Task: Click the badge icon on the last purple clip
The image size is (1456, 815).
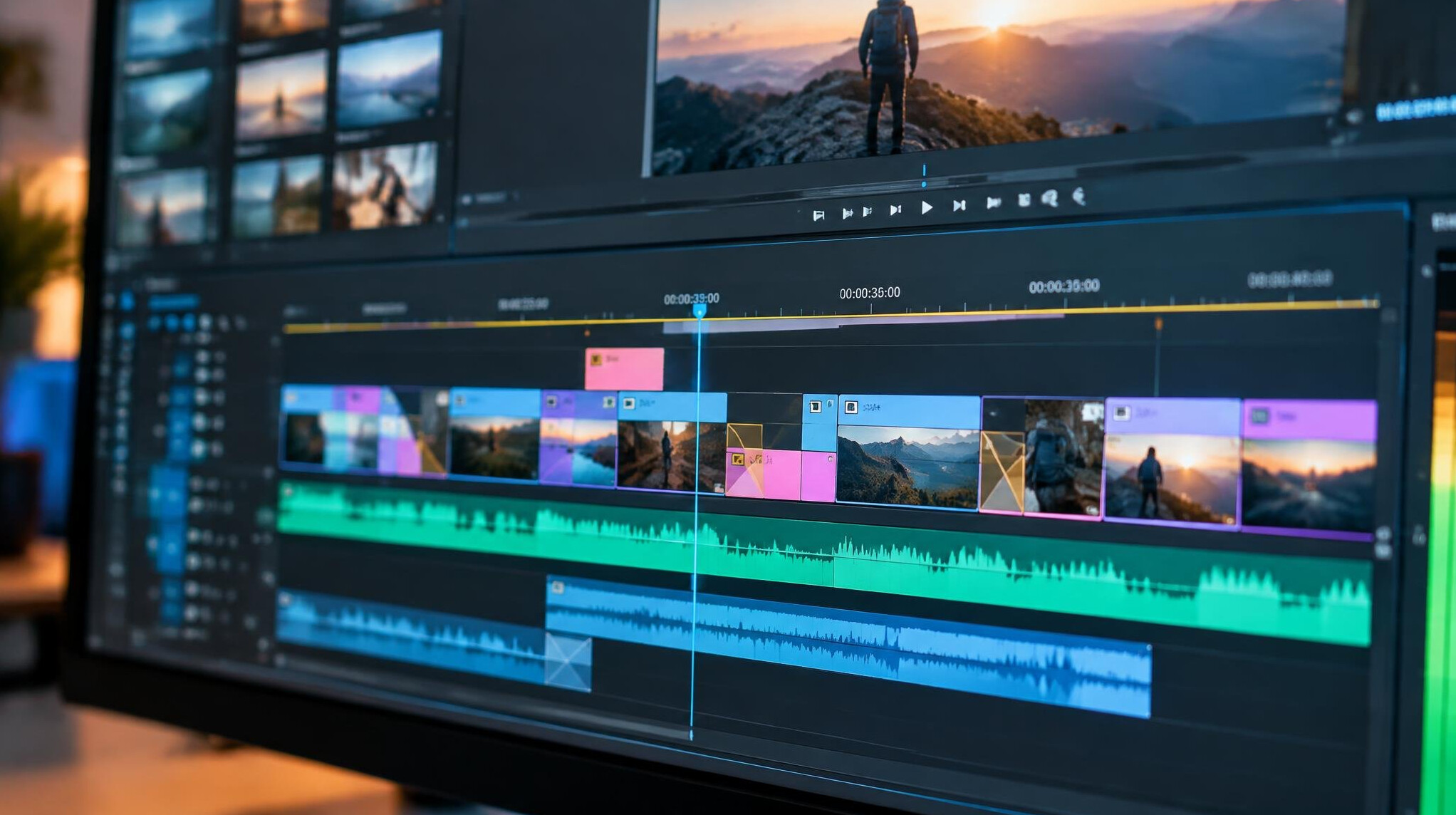Action: [x=1260, y=416]
